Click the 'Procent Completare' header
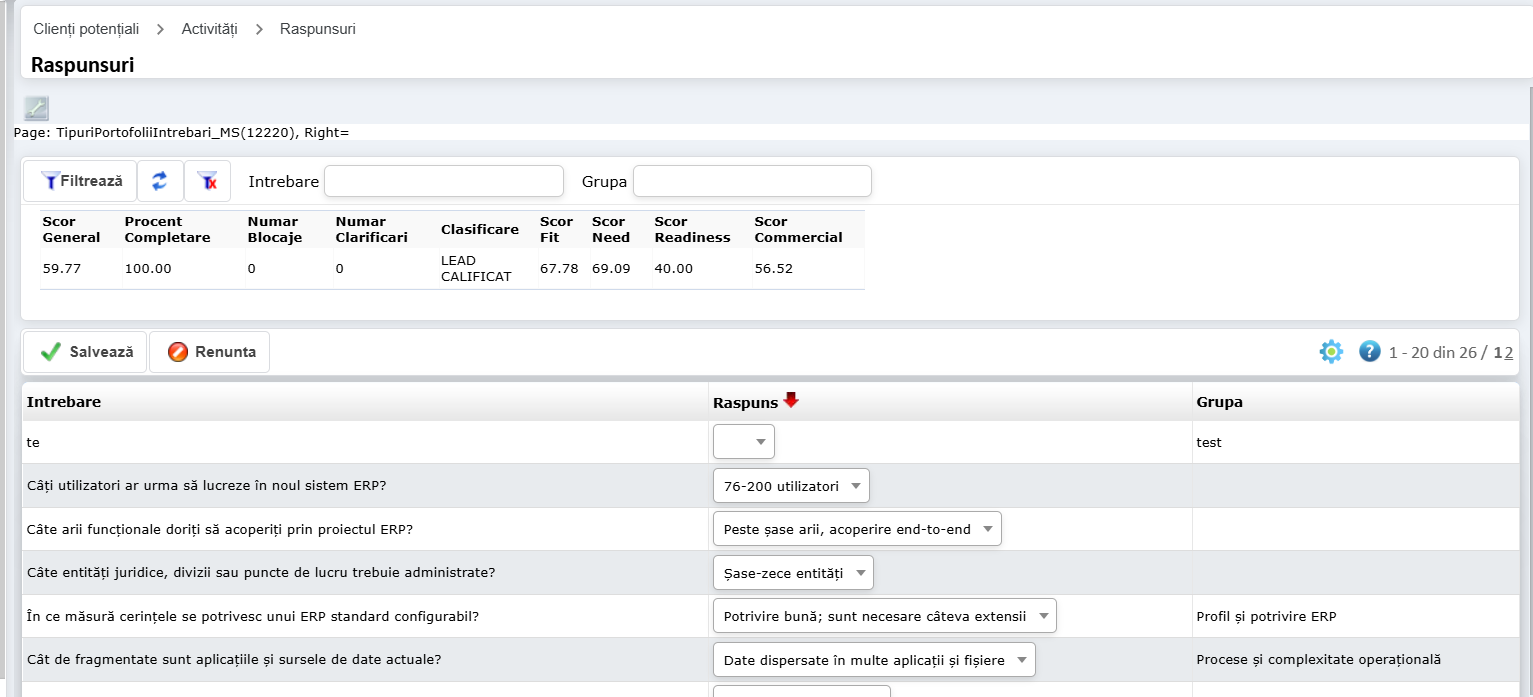The width and height of the screenshot is (1533, 697). 168,229
